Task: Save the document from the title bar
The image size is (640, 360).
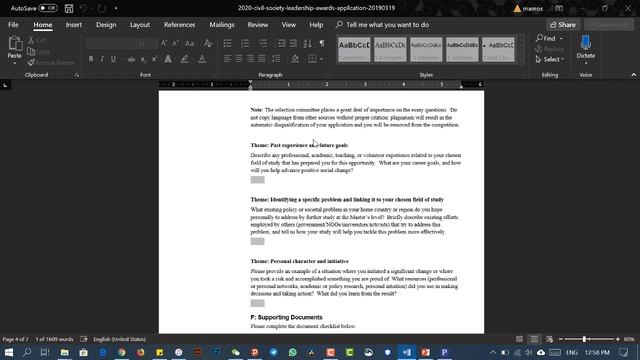Action: pos(69,8)
